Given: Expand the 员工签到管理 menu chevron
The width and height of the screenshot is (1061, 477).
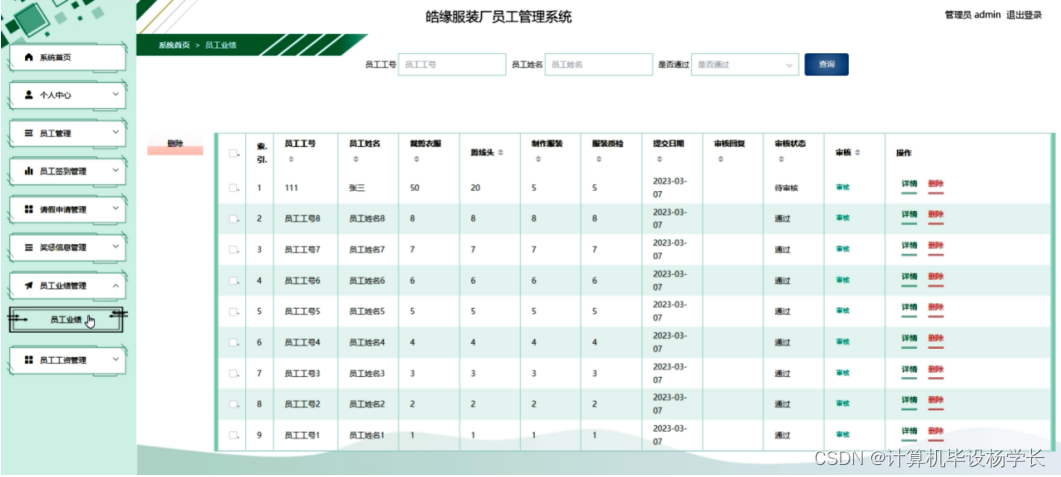Looking at the screenshot, I should pyautogui.click(x=116, y=171).
